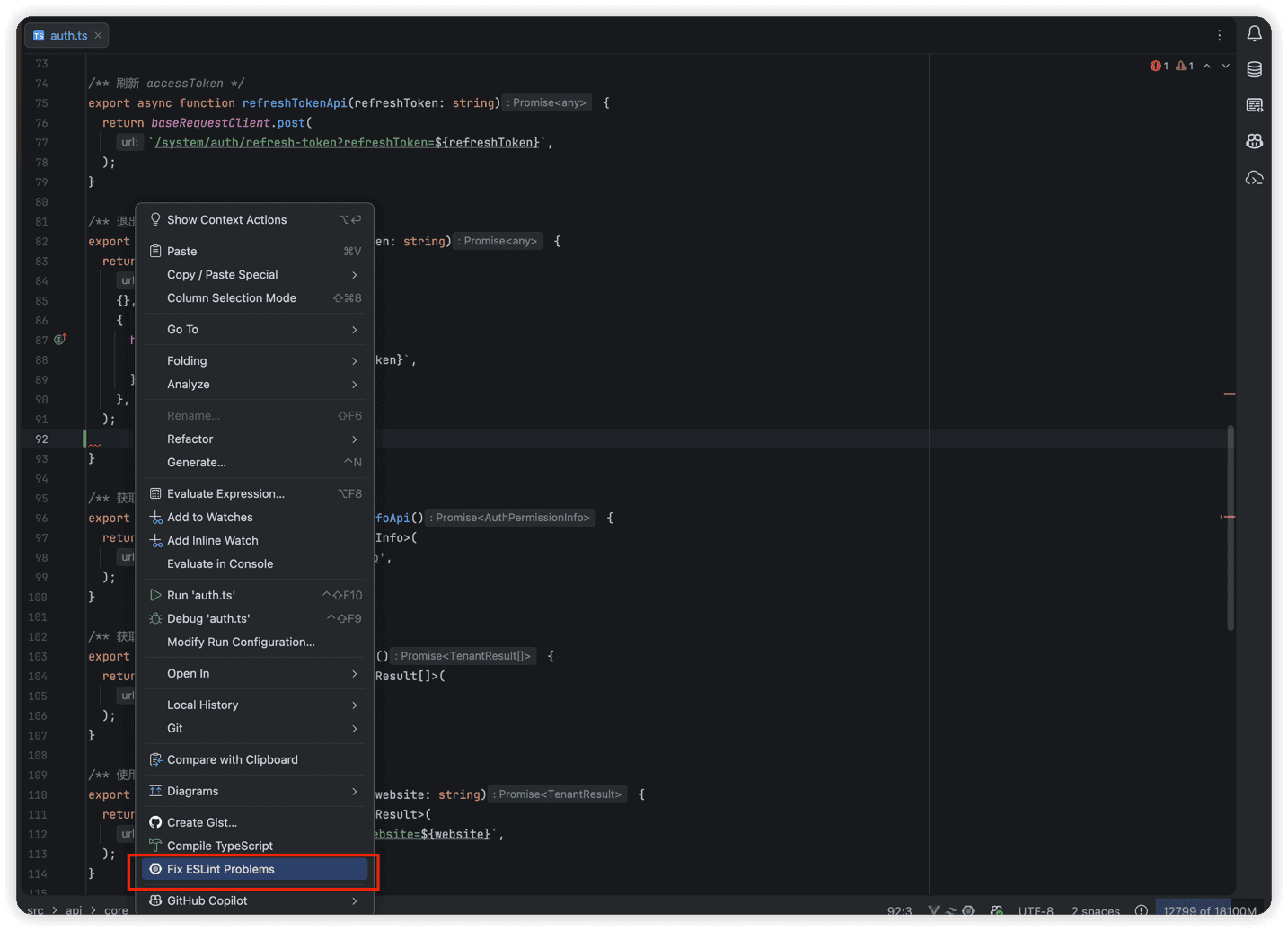Toggle Column Selection Mode
1288x931 pixels.
255,297
